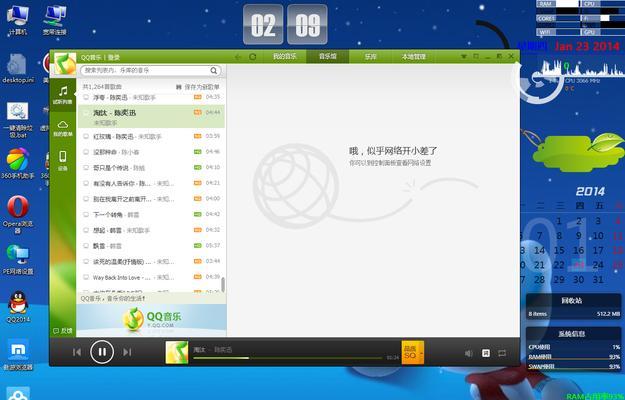This screenshot has width=625, height=400.
Task: Open the QQ2014 penguin desktop shortcut
Action: (18, 307)
